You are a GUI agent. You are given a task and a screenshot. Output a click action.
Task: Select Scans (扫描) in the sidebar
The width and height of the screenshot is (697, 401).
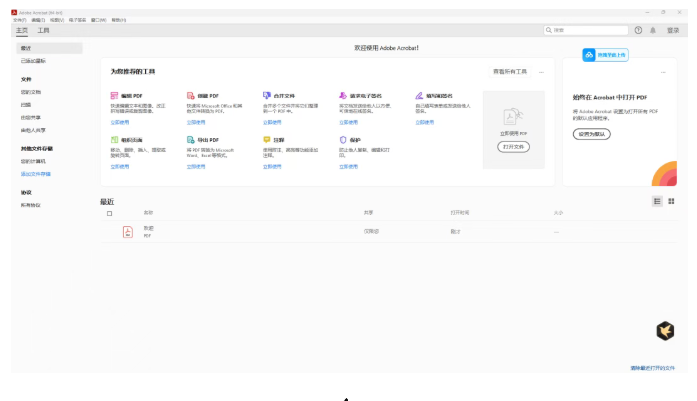tap(26, 105)
